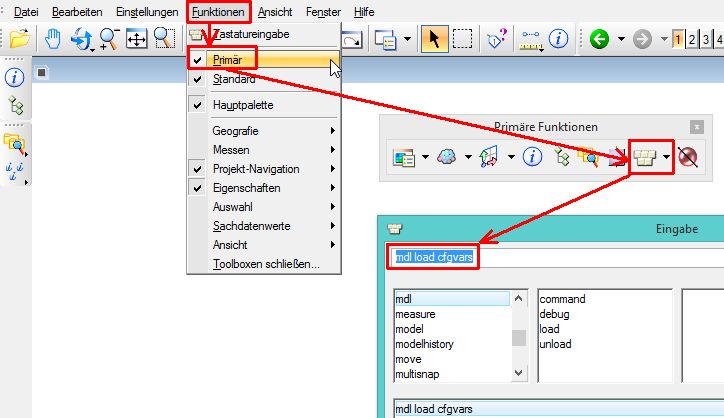Select 'mdl load cfgvars' in history list
Viewport: 724px width, 418px height.
559,409
